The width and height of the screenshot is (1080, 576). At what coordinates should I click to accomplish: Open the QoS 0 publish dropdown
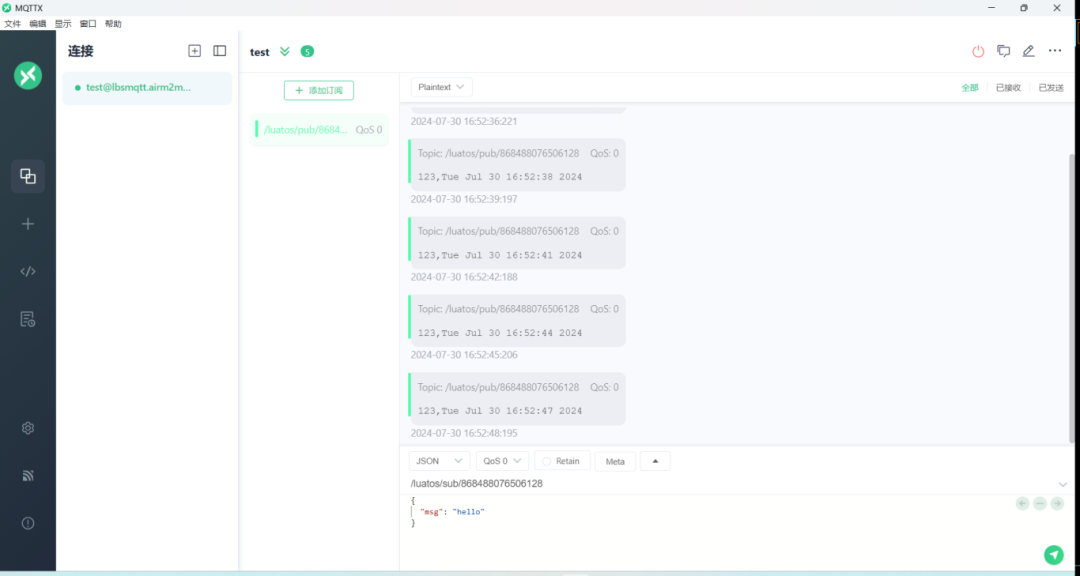click(502, 461)
